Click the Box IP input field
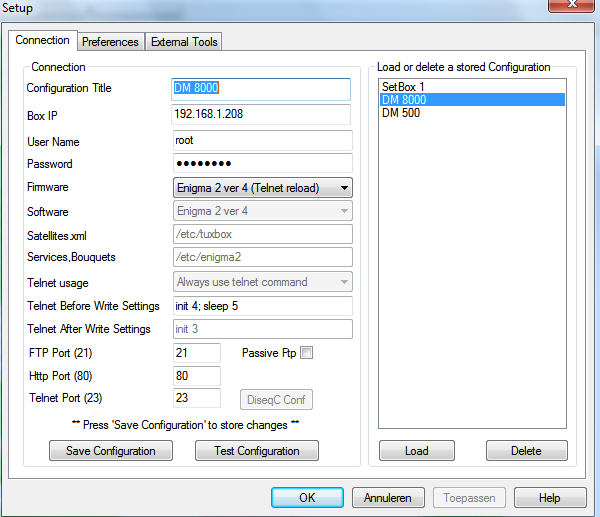The image size is (600, 517). [261, 114]
